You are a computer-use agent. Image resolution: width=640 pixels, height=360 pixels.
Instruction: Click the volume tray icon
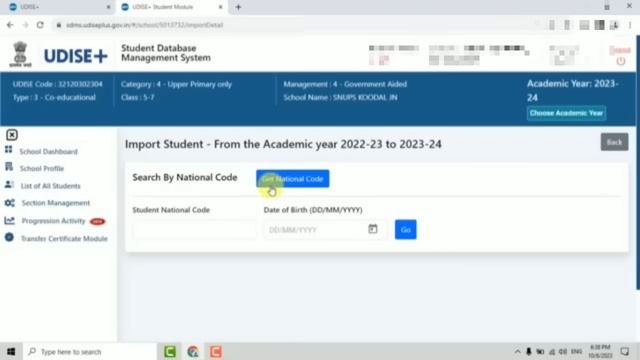[x=563, y=351]
